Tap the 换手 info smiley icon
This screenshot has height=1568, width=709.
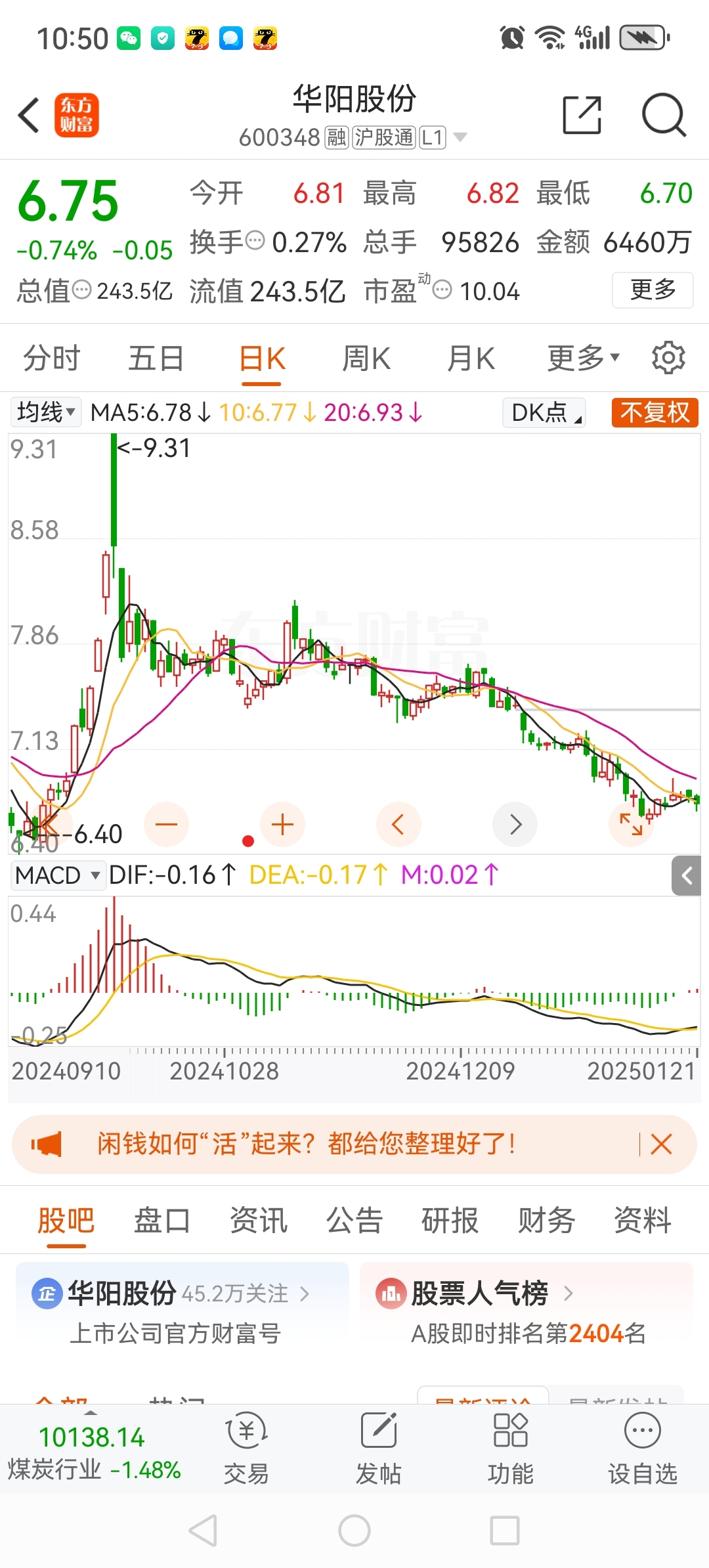pyautogui.click(x=255, y=241)
